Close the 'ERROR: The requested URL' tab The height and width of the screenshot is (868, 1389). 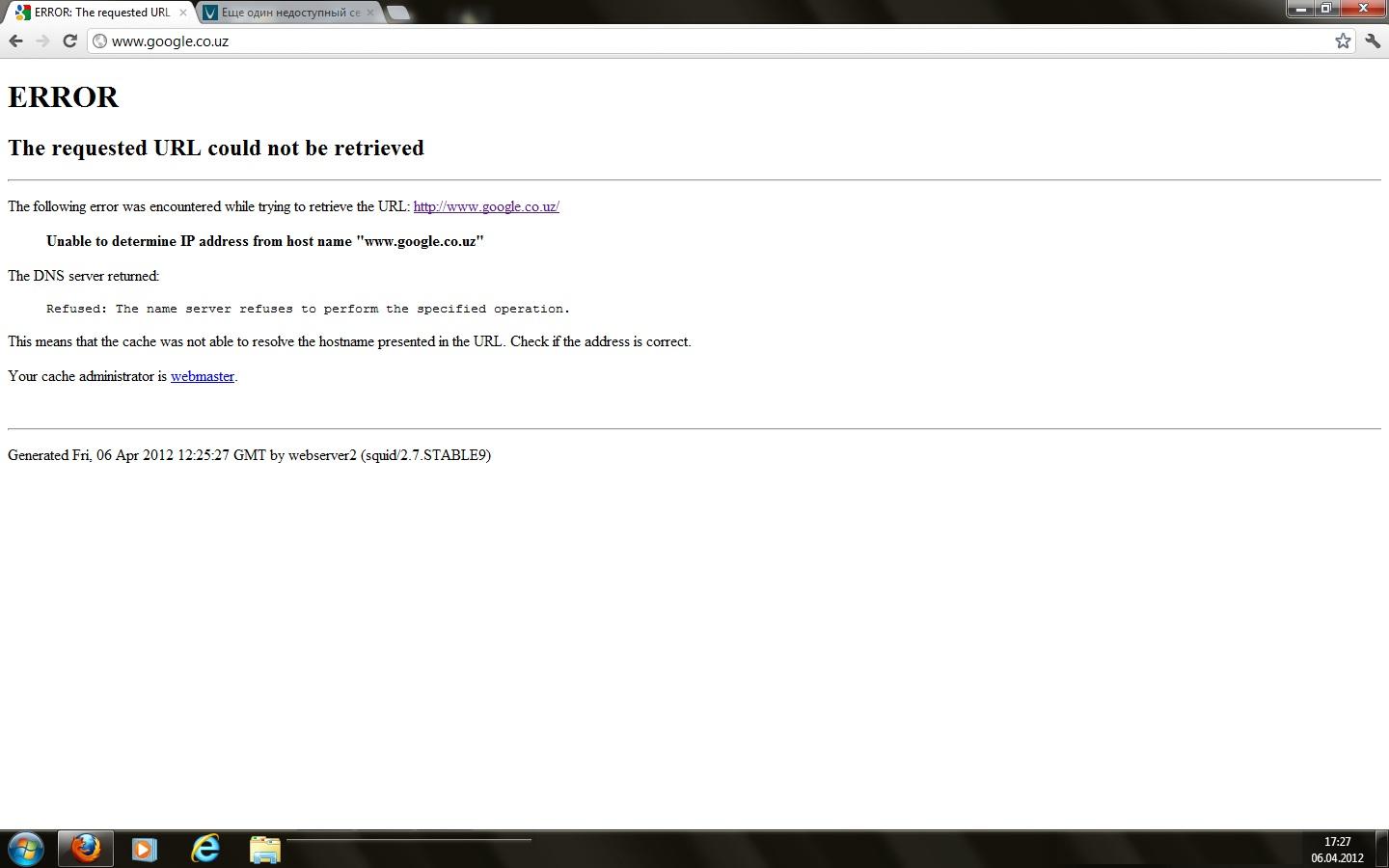[x=183, y=13]
